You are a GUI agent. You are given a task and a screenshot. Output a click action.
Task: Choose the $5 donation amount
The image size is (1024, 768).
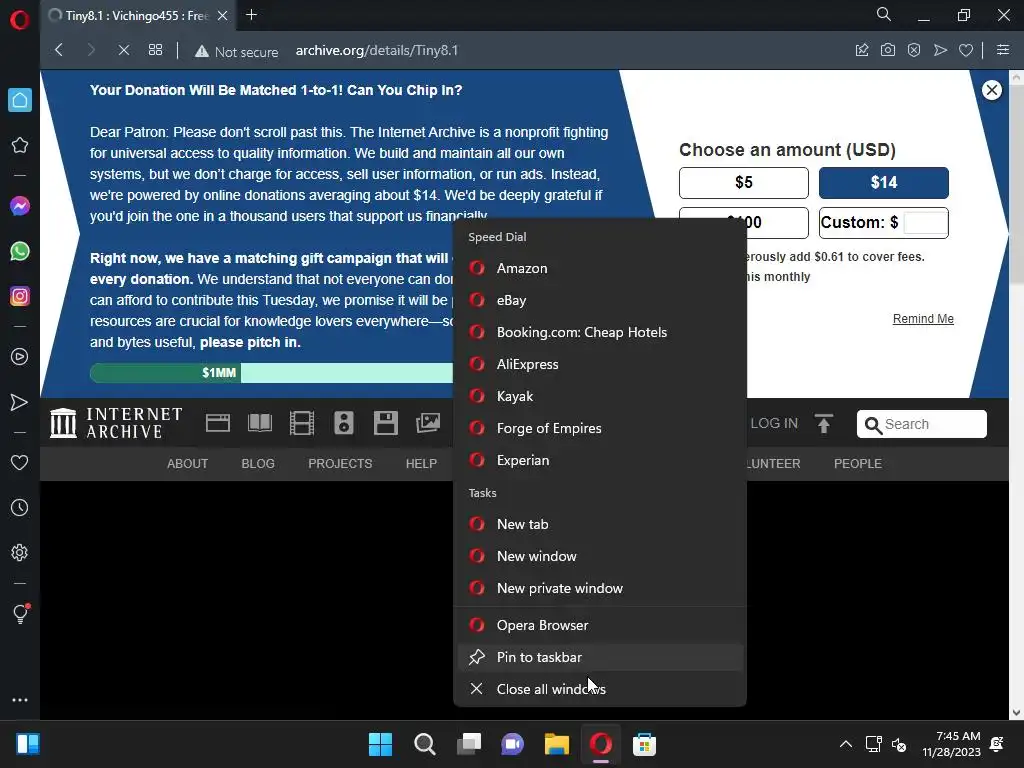pos(744,183)
